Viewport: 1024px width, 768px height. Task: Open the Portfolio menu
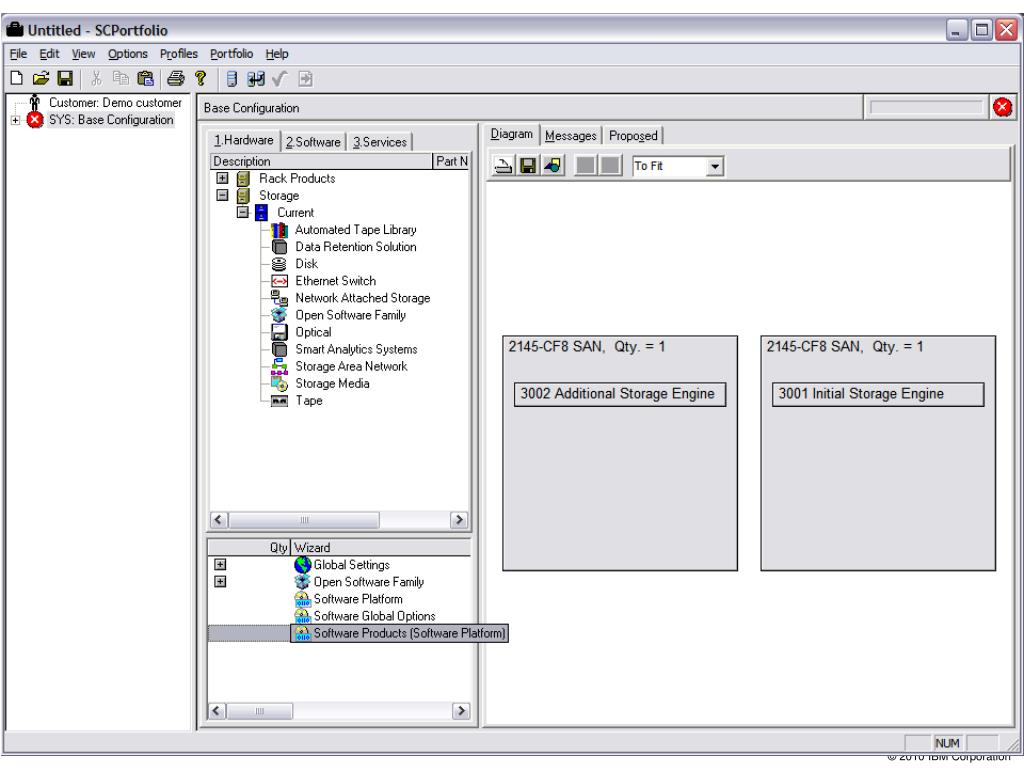(231, 54)
